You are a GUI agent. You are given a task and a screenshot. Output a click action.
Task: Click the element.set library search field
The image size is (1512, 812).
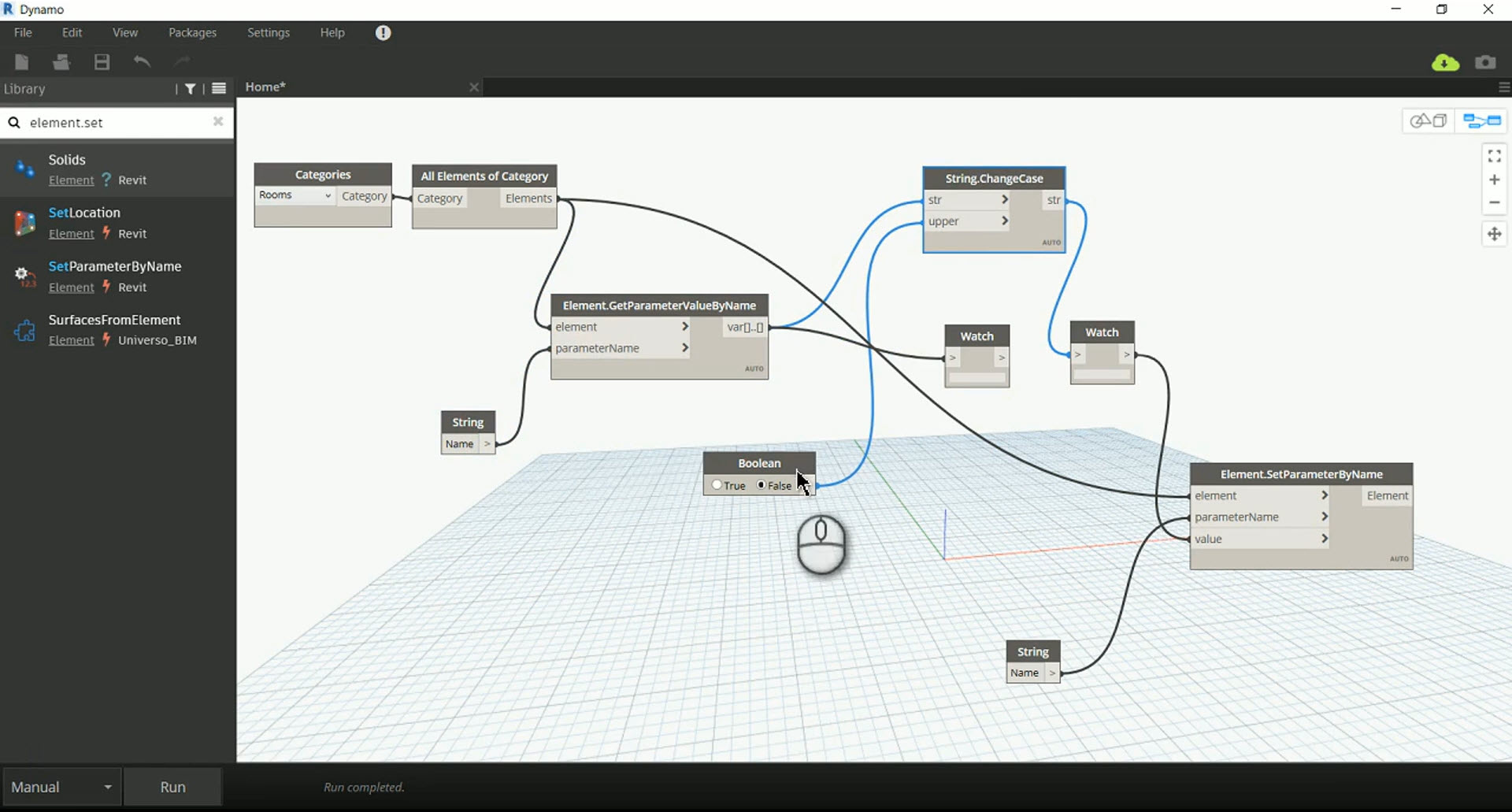(117, 122)
